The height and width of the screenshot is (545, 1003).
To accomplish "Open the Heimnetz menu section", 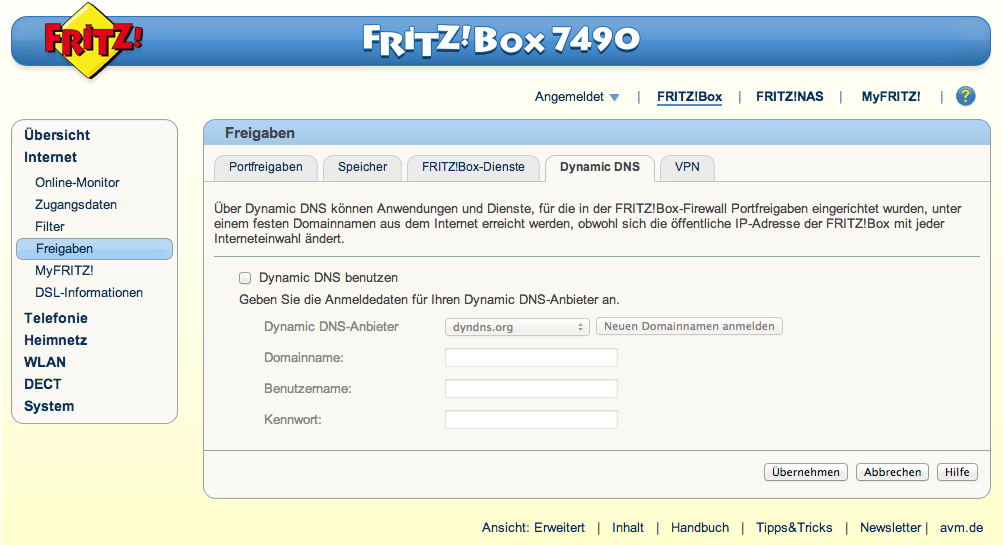I will click(x=56, y=340).
